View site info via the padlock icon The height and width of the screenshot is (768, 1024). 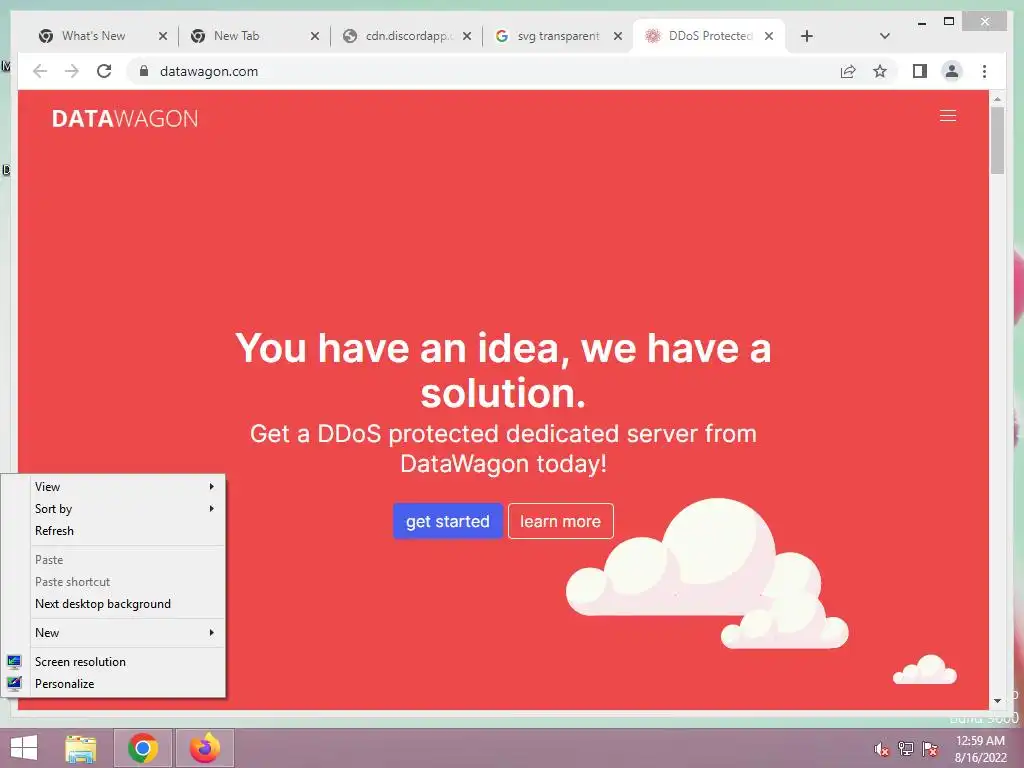click(144, 71)
